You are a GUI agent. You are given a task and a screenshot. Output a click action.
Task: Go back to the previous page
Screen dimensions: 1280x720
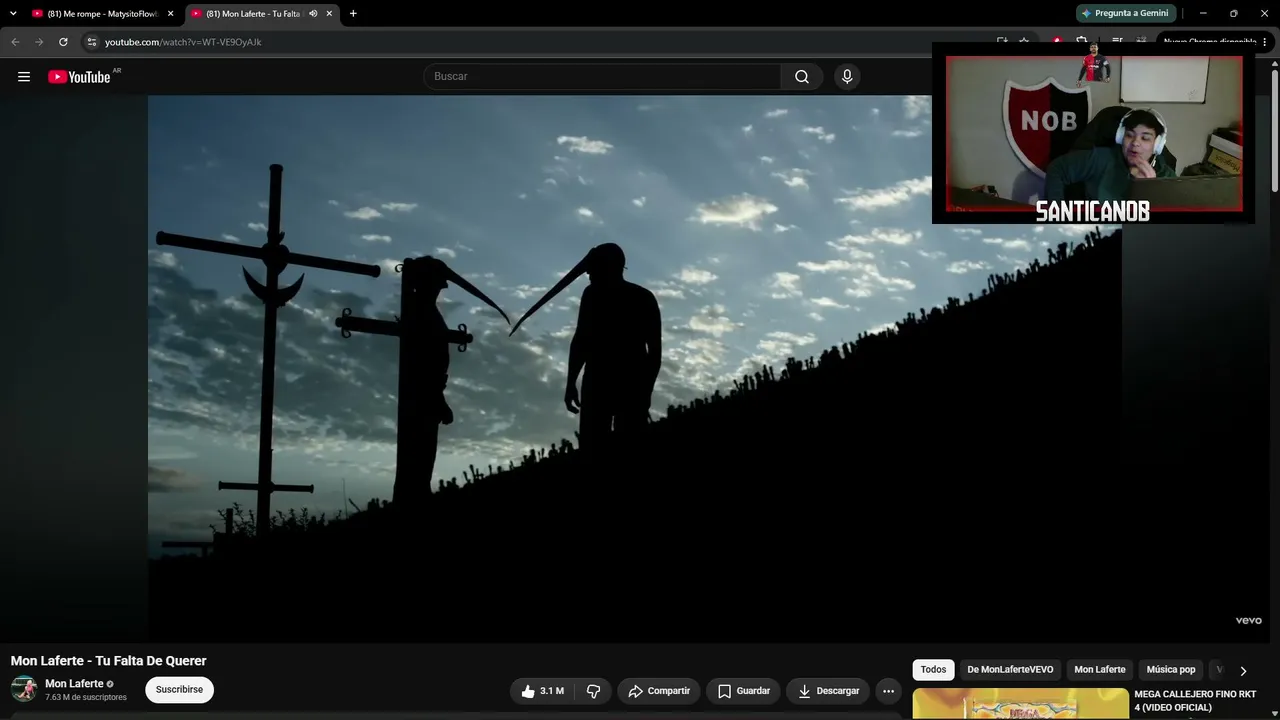coord(15,42)
